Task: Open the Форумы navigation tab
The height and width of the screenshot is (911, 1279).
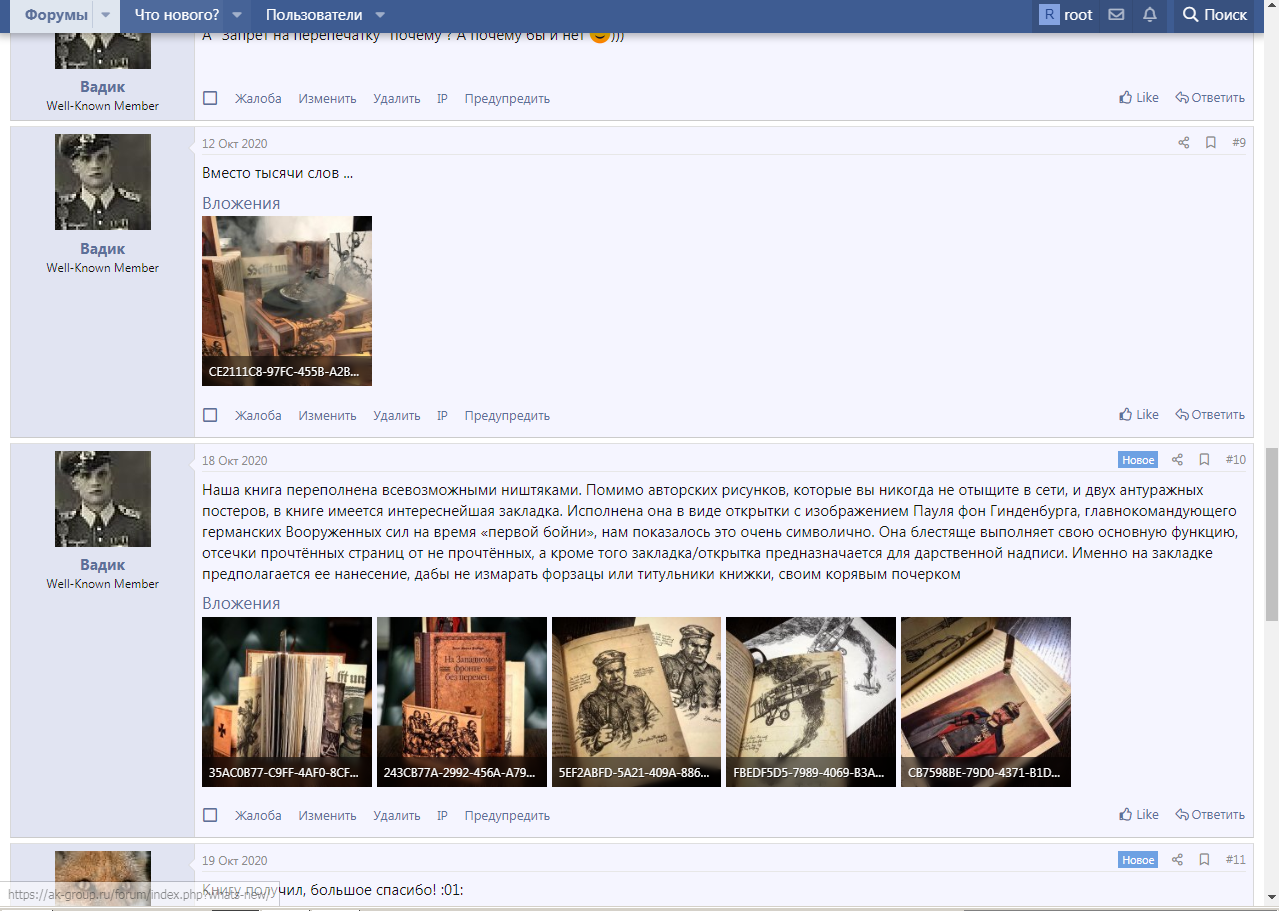Action: [x=56, y=15]
